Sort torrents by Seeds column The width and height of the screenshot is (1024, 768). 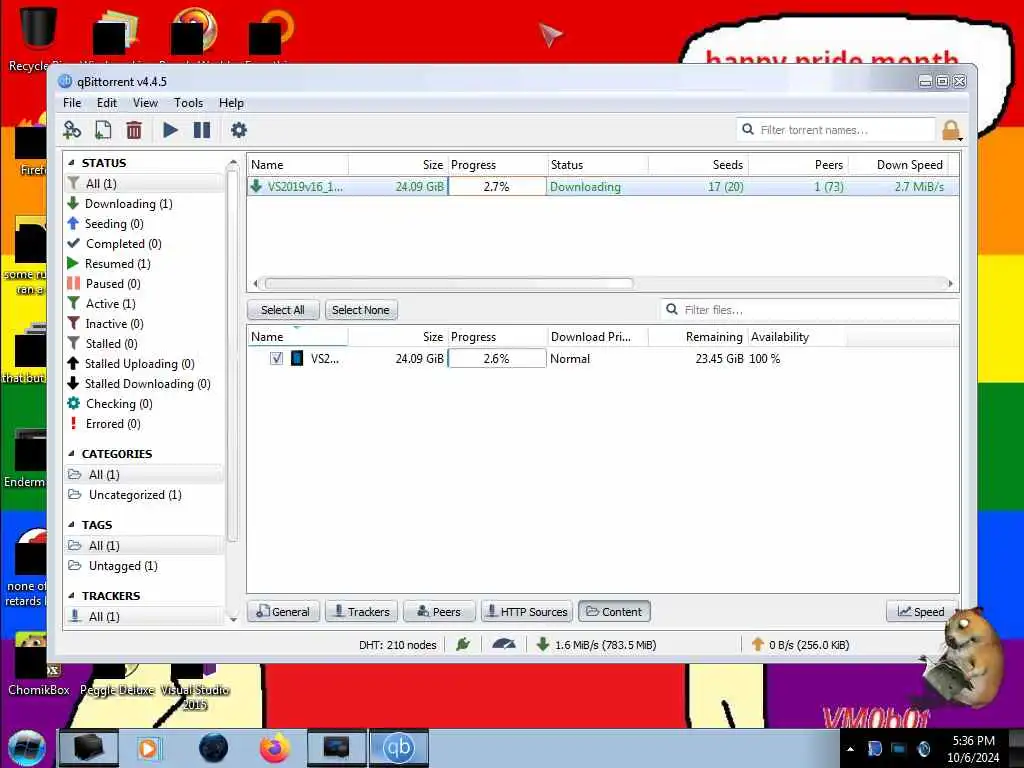pos(699,165)
